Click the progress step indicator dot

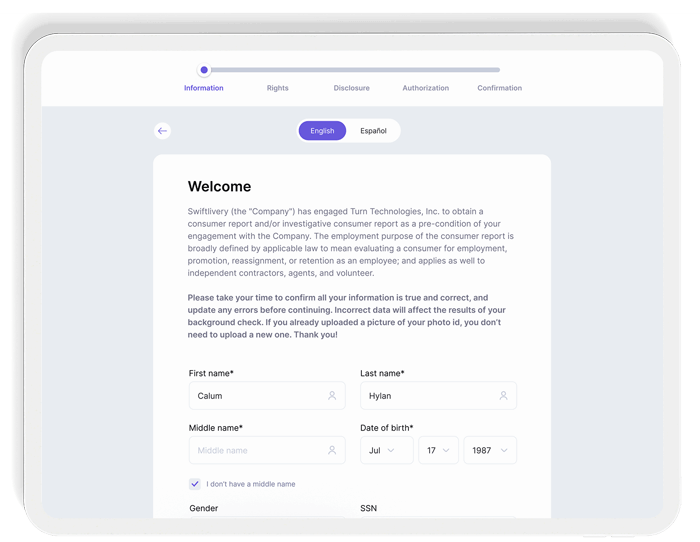click(204, 70)
